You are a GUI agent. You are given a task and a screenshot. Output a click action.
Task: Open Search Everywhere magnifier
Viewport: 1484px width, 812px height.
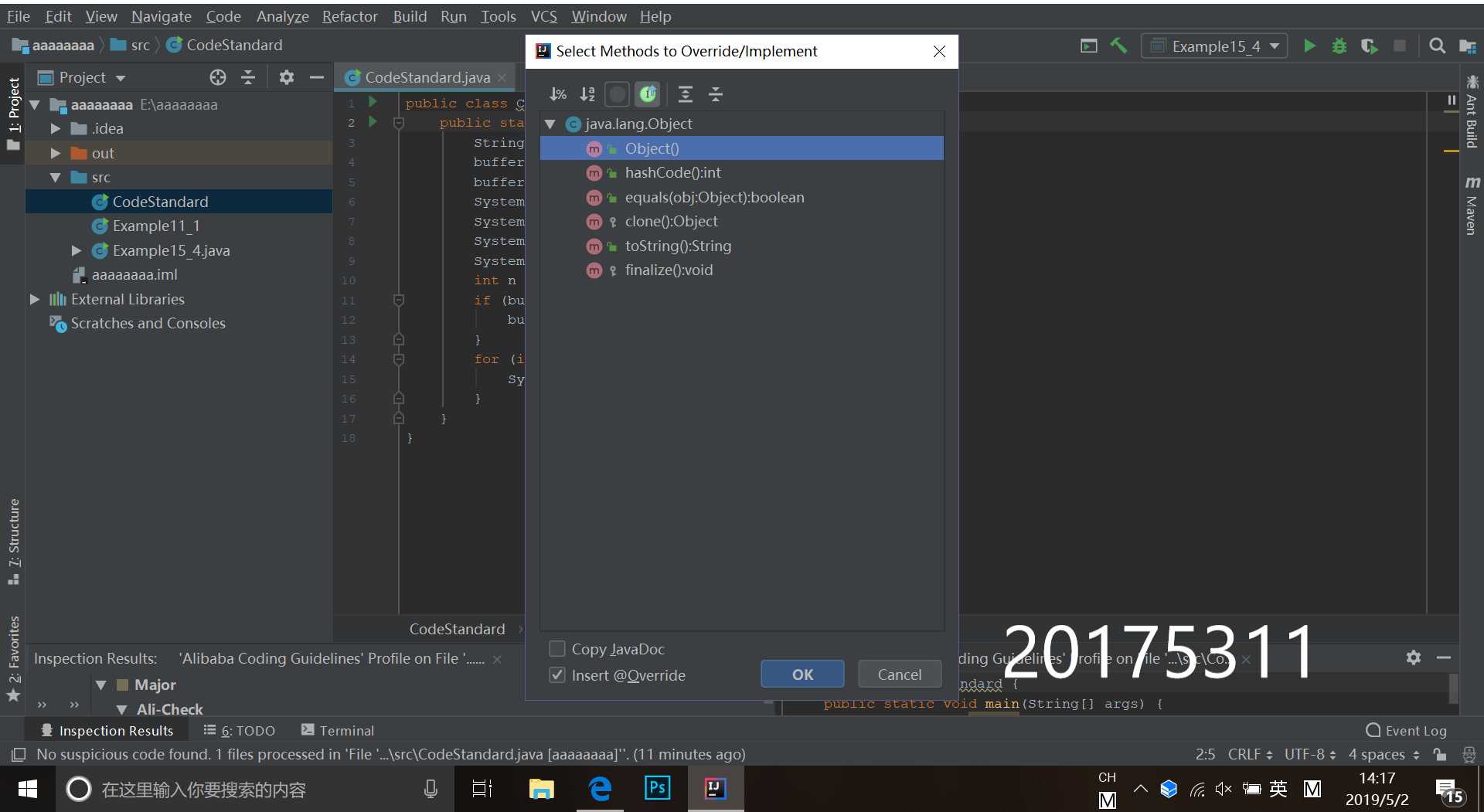click(x=1437, y=46)
